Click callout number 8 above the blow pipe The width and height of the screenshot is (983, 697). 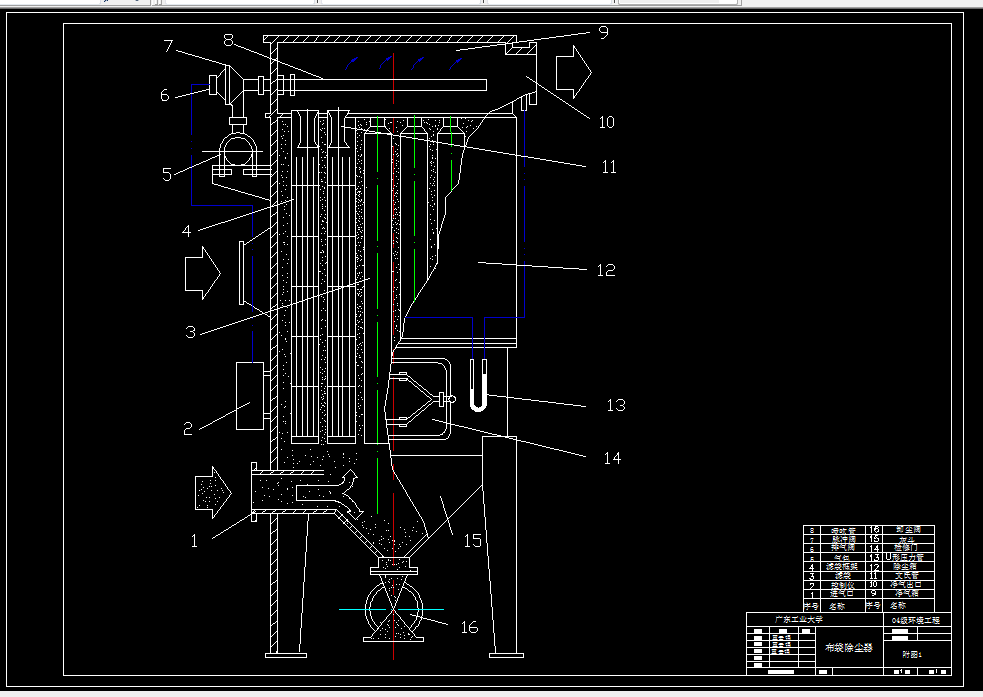coord(228,40)
